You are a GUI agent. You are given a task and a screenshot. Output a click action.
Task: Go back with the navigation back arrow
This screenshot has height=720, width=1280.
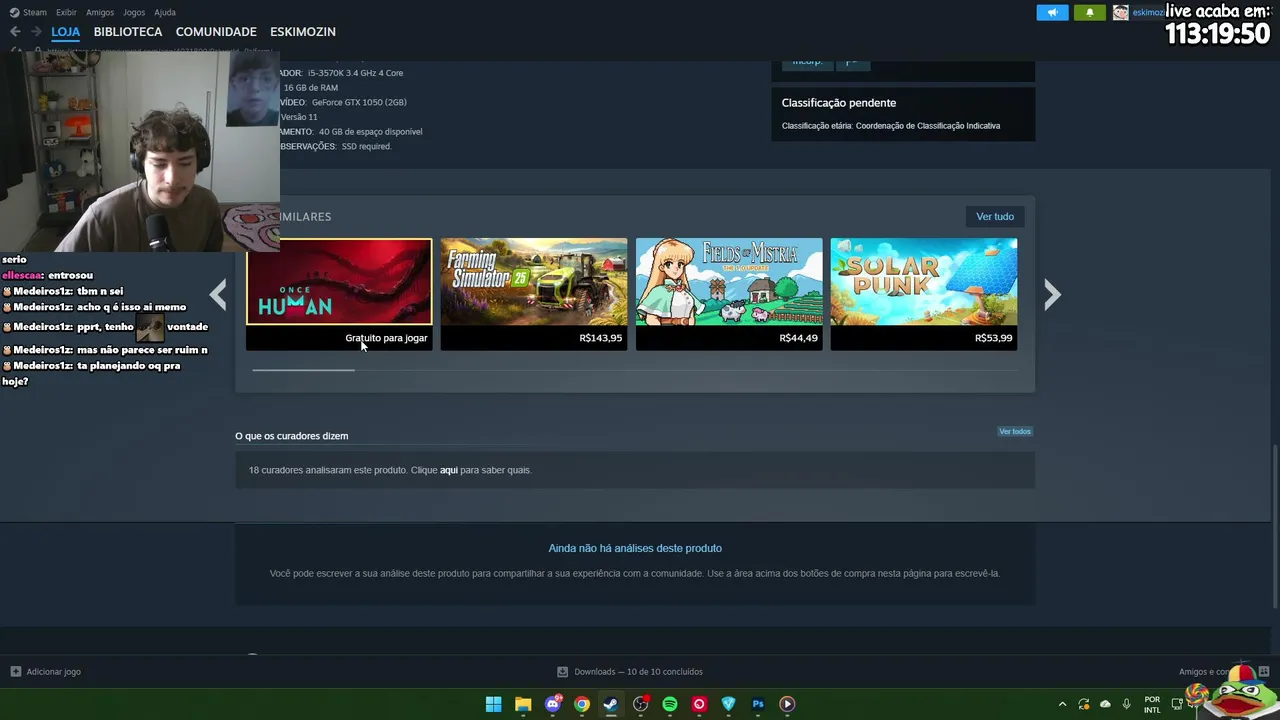tap(15, 32)
